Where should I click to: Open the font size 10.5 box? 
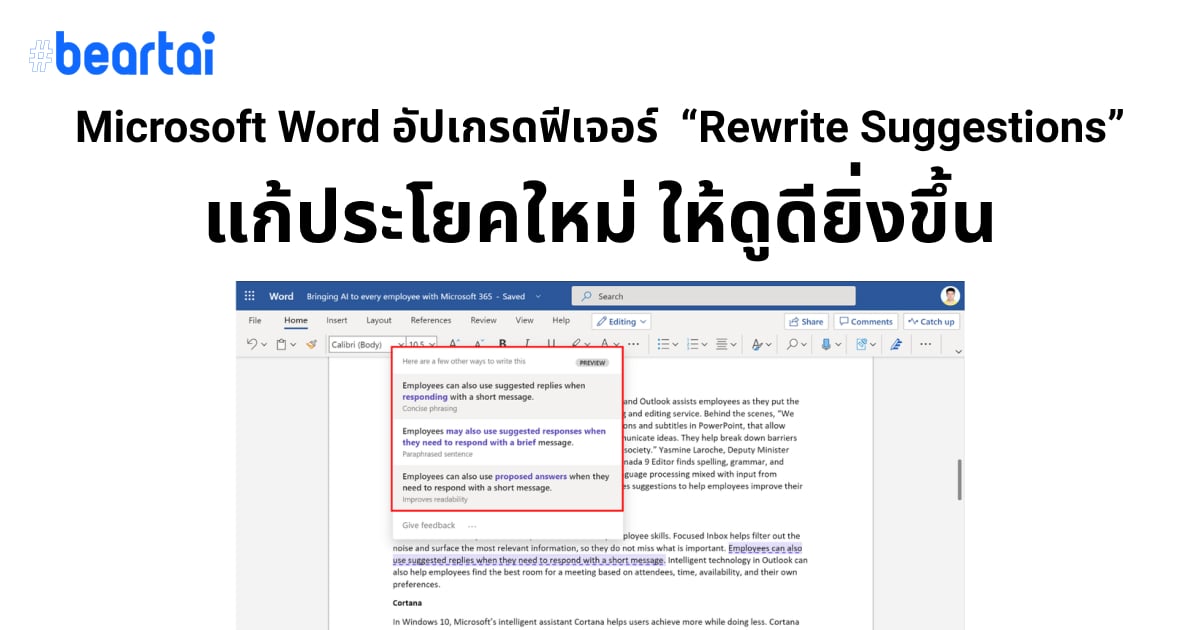click(x=421, y=344)
